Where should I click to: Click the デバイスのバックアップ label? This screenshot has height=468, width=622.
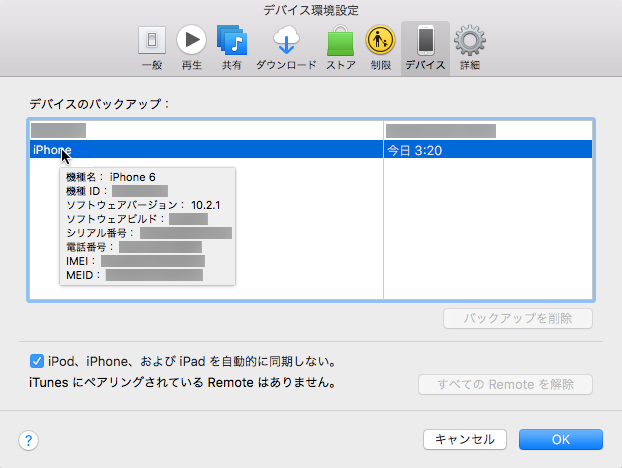[99, 104]
